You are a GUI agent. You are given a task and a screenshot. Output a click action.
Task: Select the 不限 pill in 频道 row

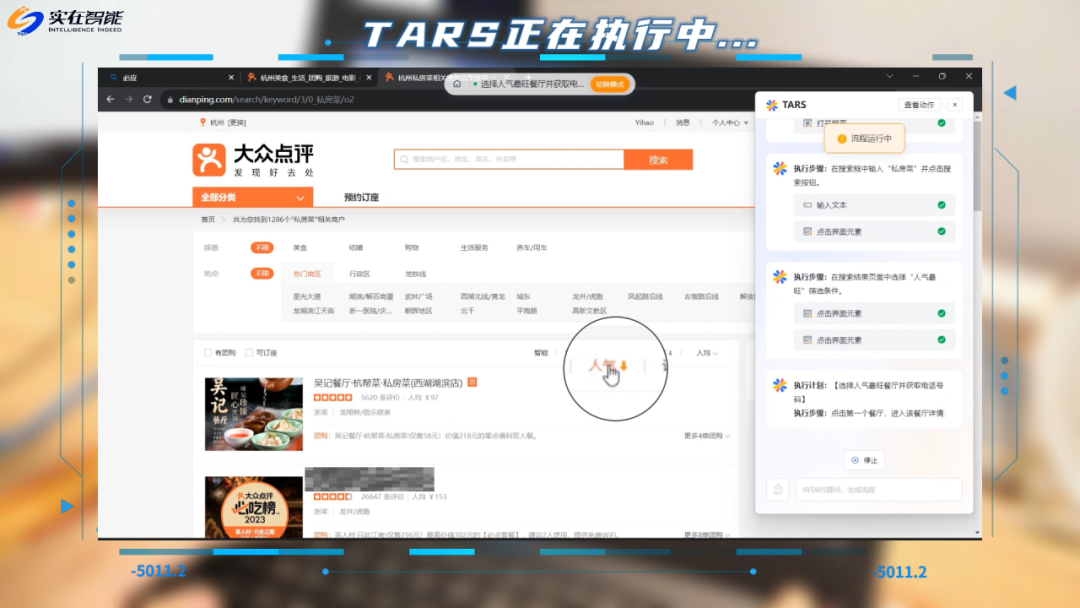(x=262, y=247)
